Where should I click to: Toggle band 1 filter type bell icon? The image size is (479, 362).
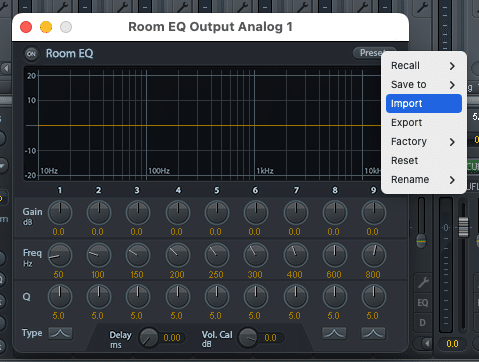pos(60,333)
